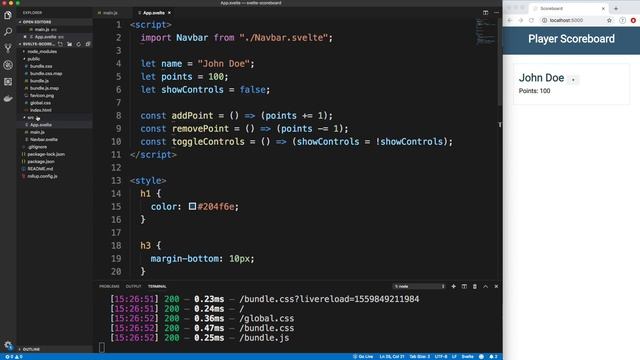Click the site info icon in address bar
The height and width of the screenshot is (360, 640).
[x=544, y=20]
